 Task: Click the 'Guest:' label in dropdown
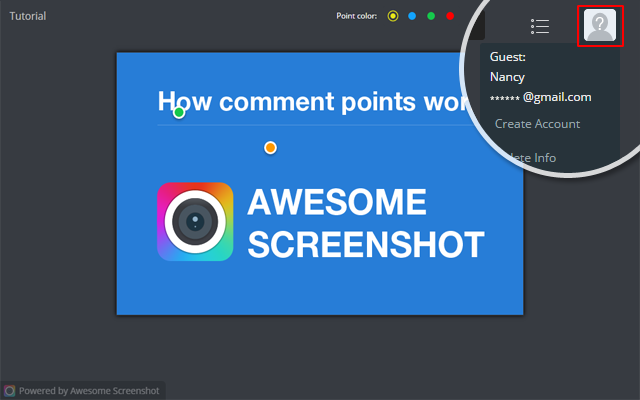(508, 57)
